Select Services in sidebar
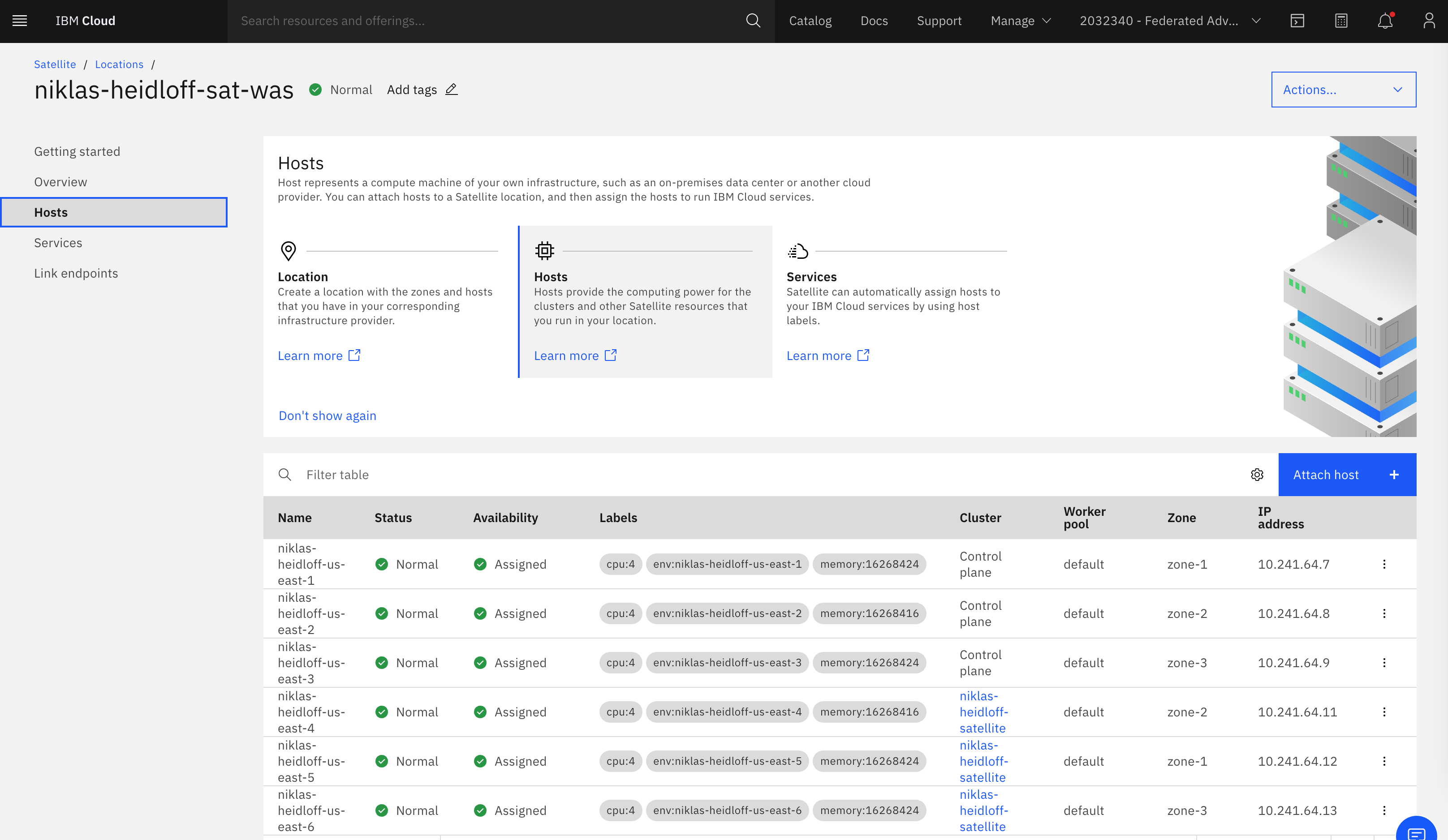This screenshot has width=1448, height=840. click(58, 243)
